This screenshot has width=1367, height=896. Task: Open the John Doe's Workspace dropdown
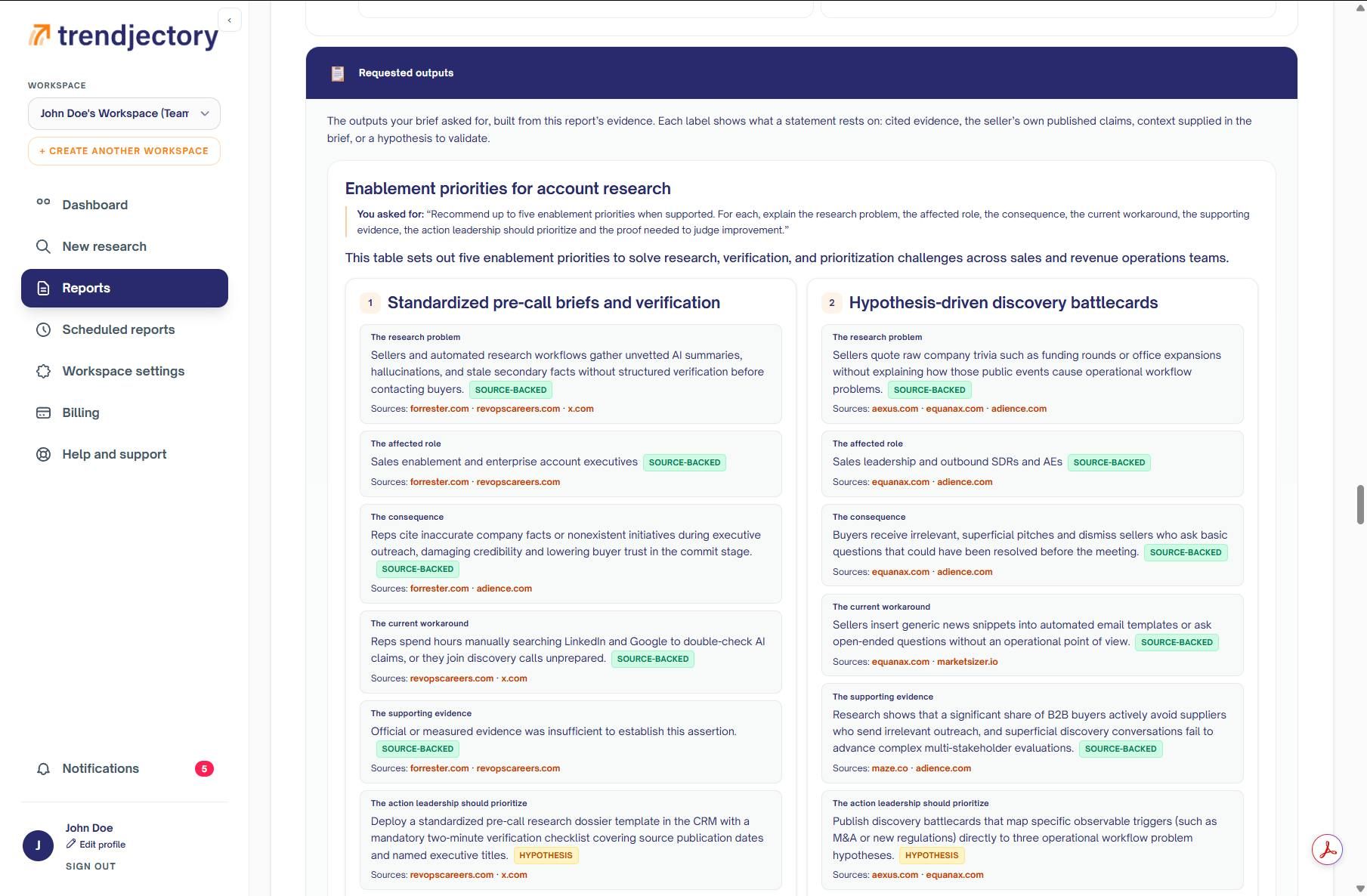[124, 113]
